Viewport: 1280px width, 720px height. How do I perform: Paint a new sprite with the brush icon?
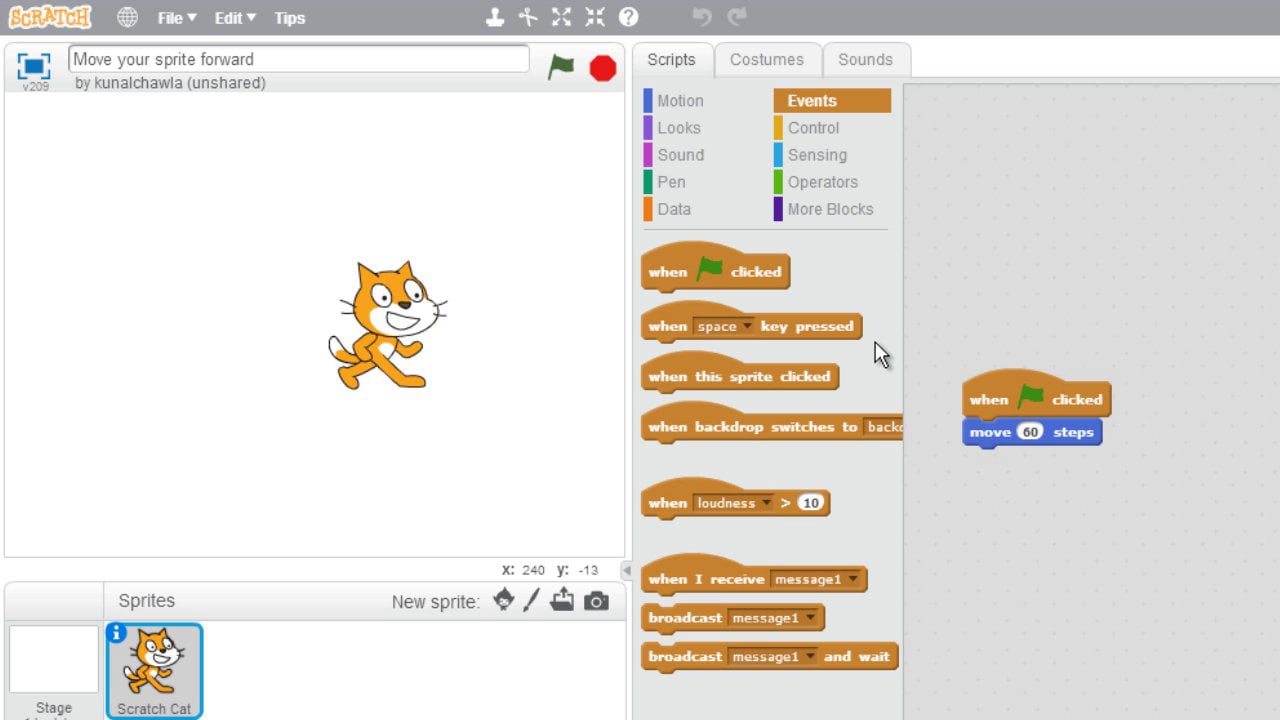coord(532,600)
